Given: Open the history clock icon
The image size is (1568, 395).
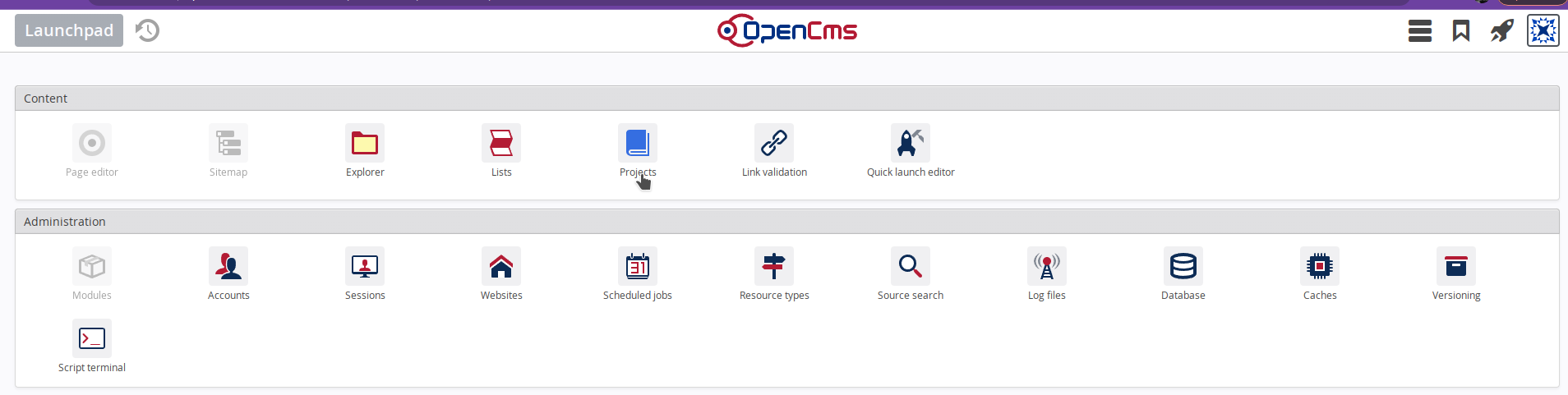Looking at the screenshot, I should [x=147, y=30].
